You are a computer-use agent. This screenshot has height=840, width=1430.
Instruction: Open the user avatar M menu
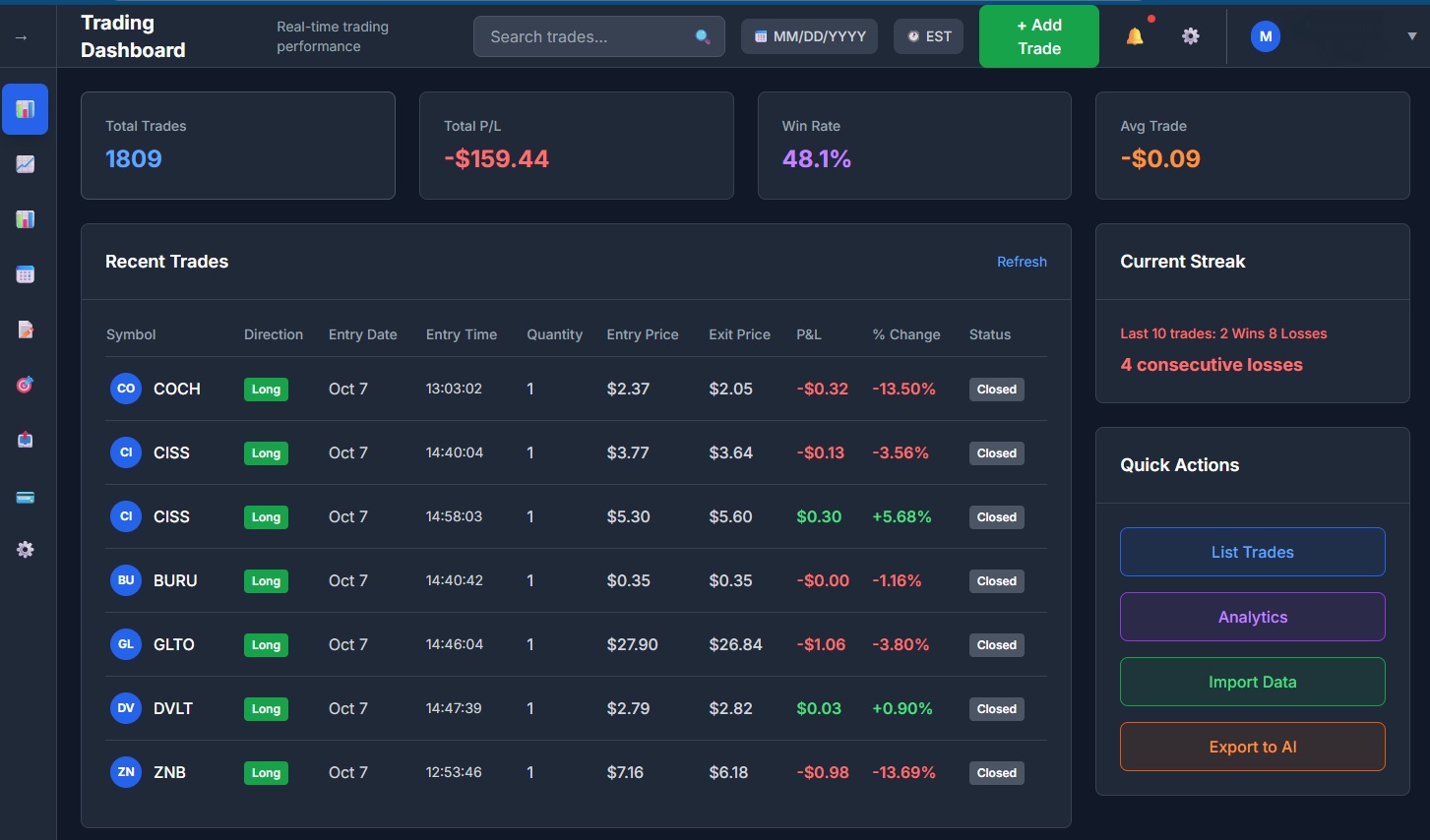click(1265, 35)
